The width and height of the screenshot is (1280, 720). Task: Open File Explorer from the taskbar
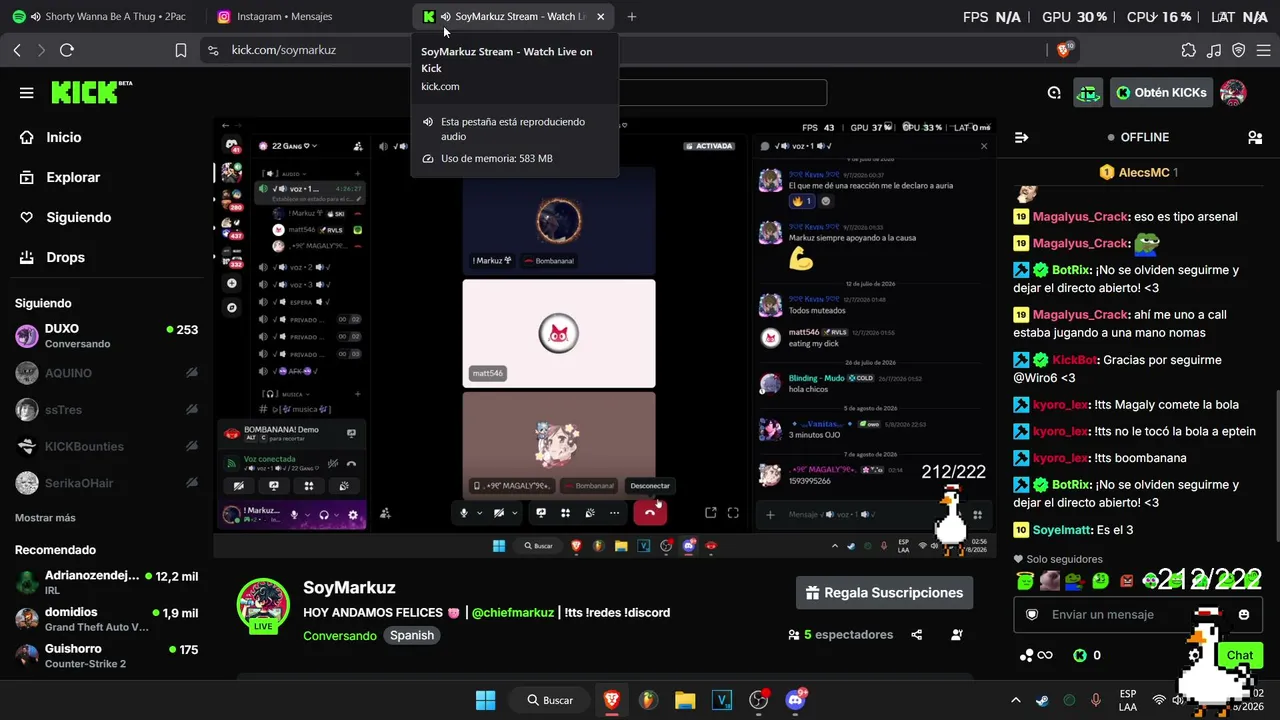(x=685, y=700)
